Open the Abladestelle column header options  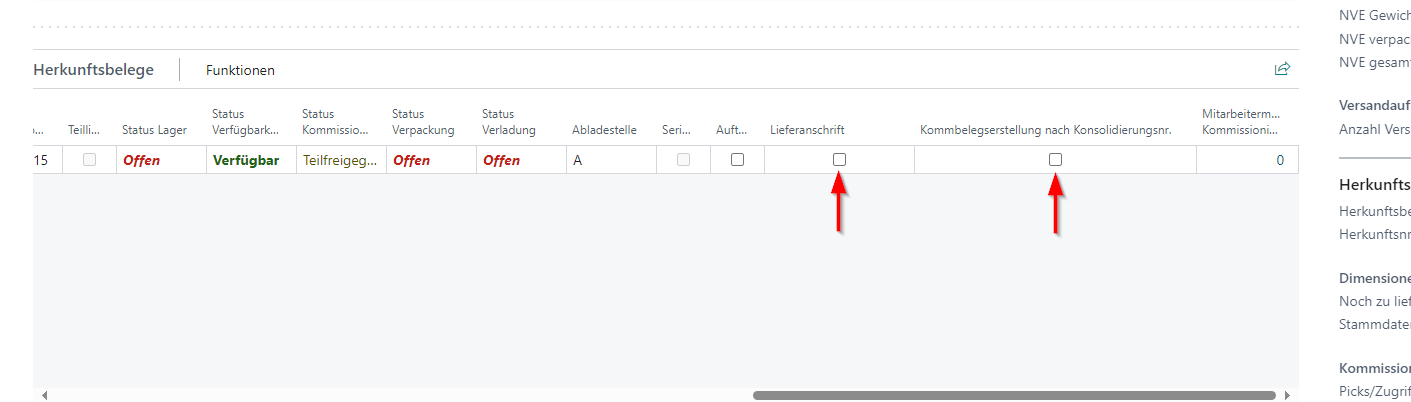pos(604,130)
